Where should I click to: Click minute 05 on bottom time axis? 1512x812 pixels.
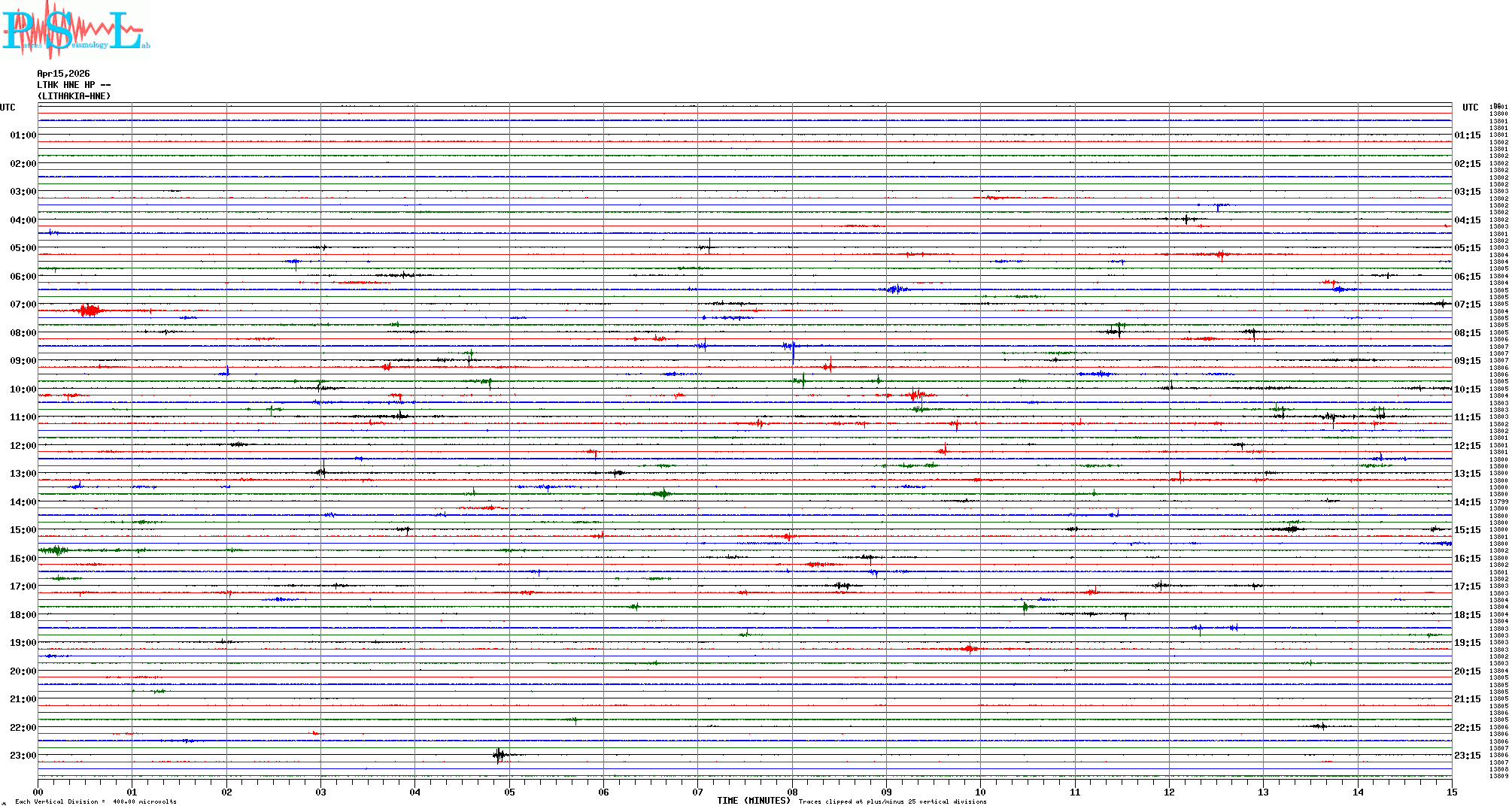[509, 792]
